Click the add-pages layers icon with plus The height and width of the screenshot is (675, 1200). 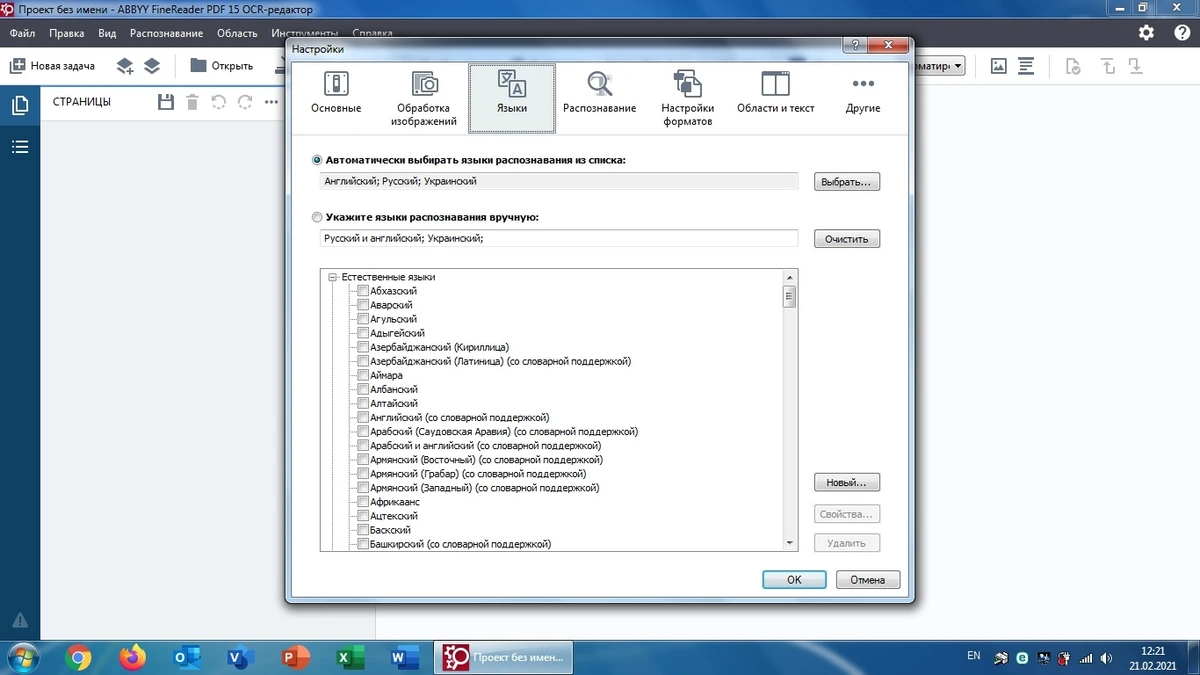tap(125, 66)
